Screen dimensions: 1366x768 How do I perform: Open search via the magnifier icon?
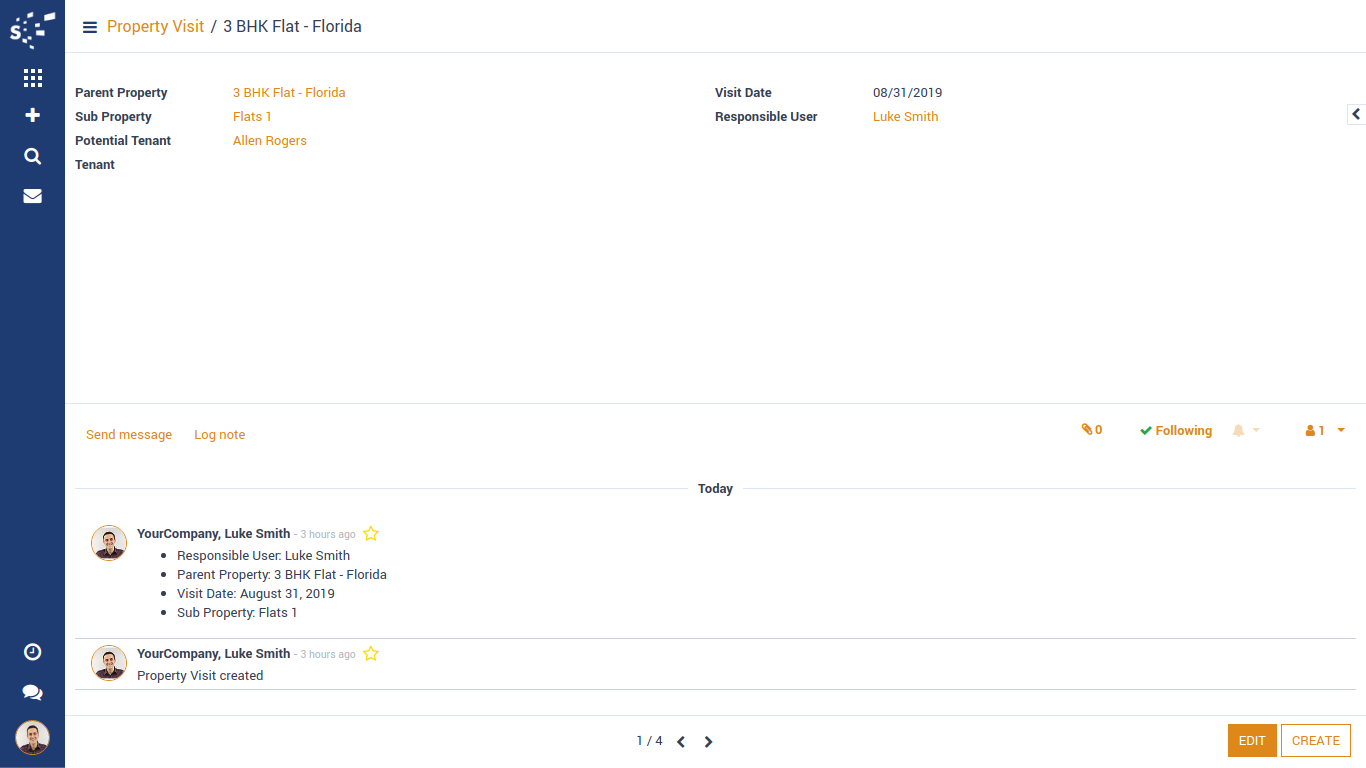click(x=32, y=156)
